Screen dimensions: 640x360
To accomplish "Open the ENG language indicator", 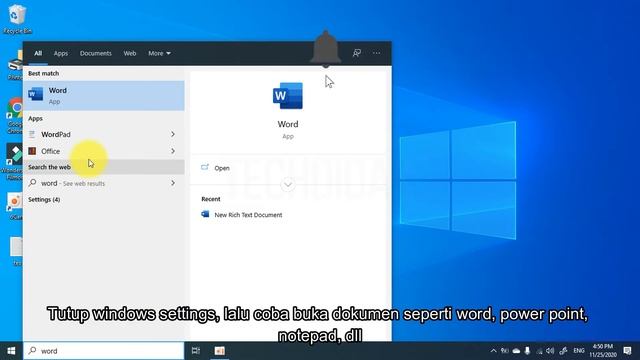I will click(x=579, y=351).
